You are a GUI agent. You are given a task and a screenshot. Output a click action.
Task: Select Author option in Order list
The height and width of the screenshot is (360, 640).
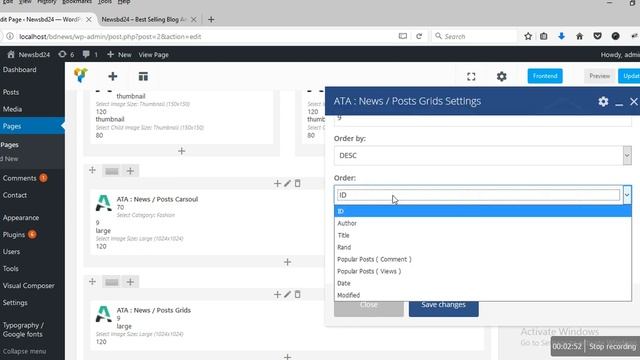click(x=482, y=223)
